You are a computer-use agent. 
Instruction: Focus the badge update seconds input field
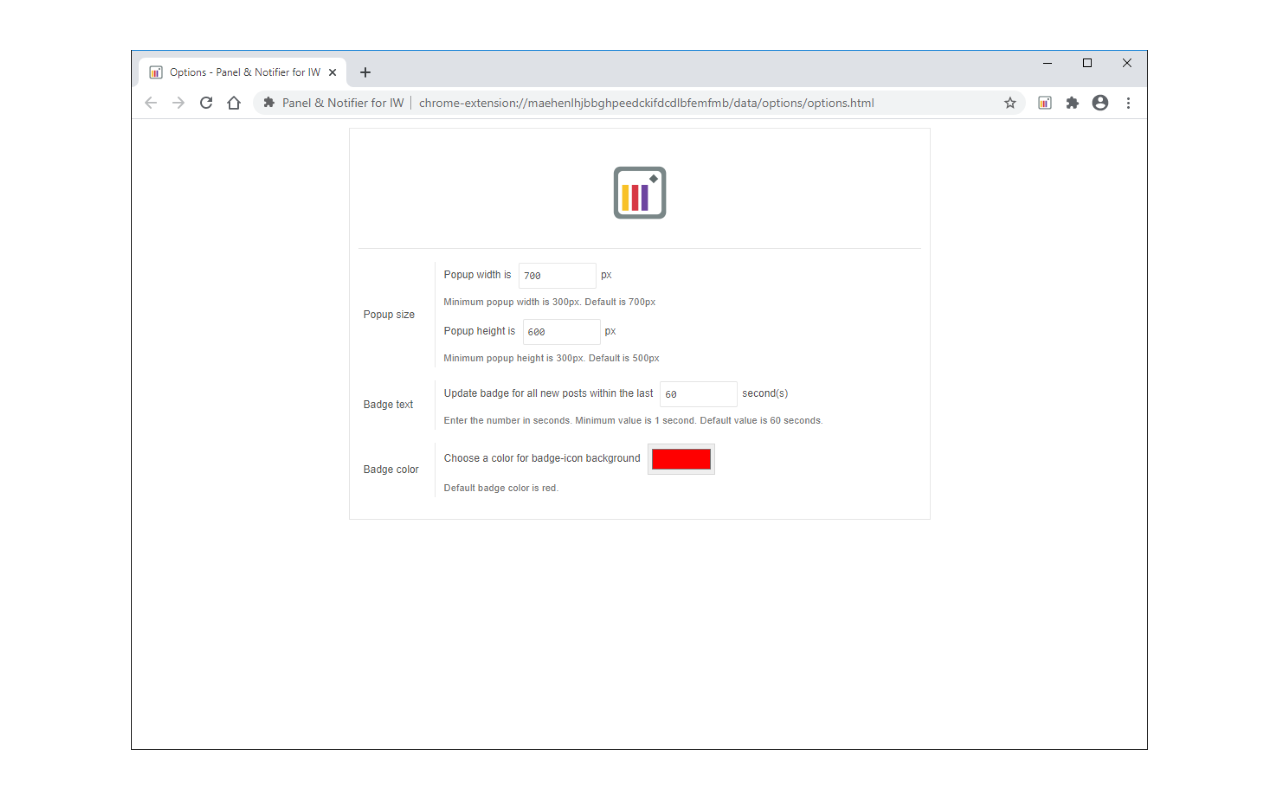(698, 394)
